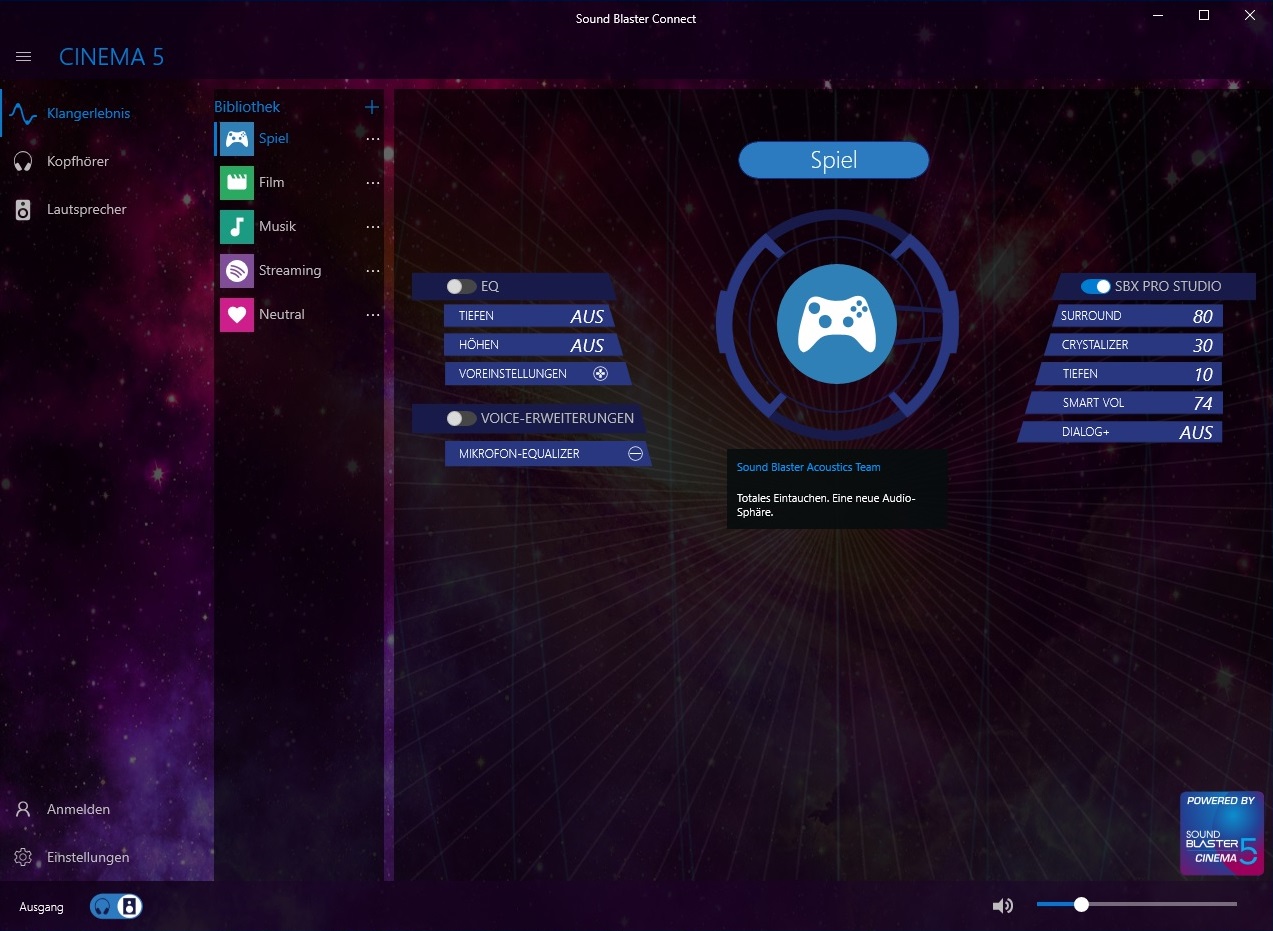
Task: Click the large central gamepad emblem
Action: (x=836, y=324)
